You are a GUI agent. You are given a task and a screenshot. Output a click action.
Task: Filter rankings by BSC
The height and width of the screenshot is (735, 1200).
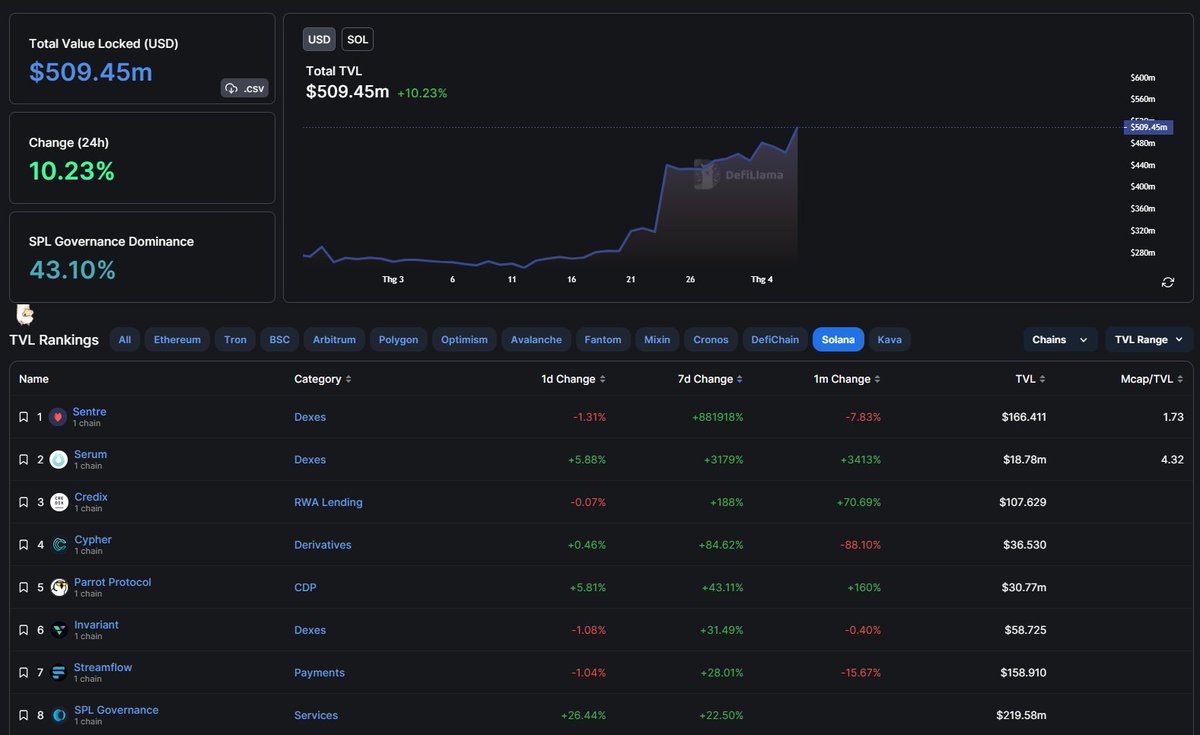coord(280,340)
